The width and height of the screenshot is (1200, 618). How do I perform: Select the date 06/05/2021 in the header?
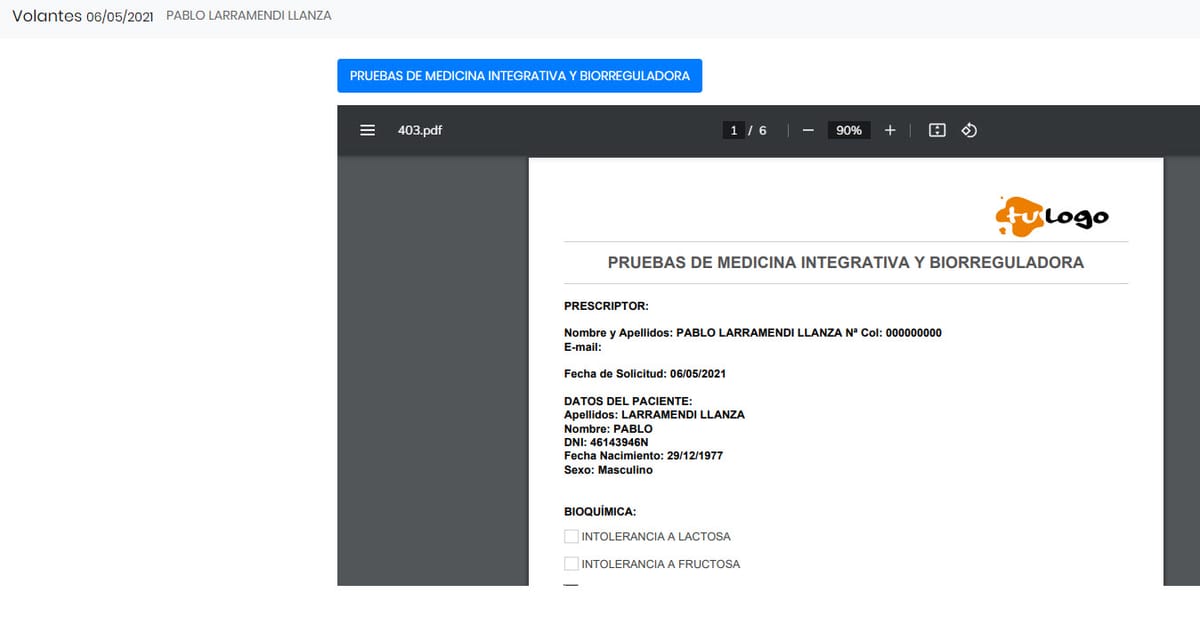[x=120, y=17]
